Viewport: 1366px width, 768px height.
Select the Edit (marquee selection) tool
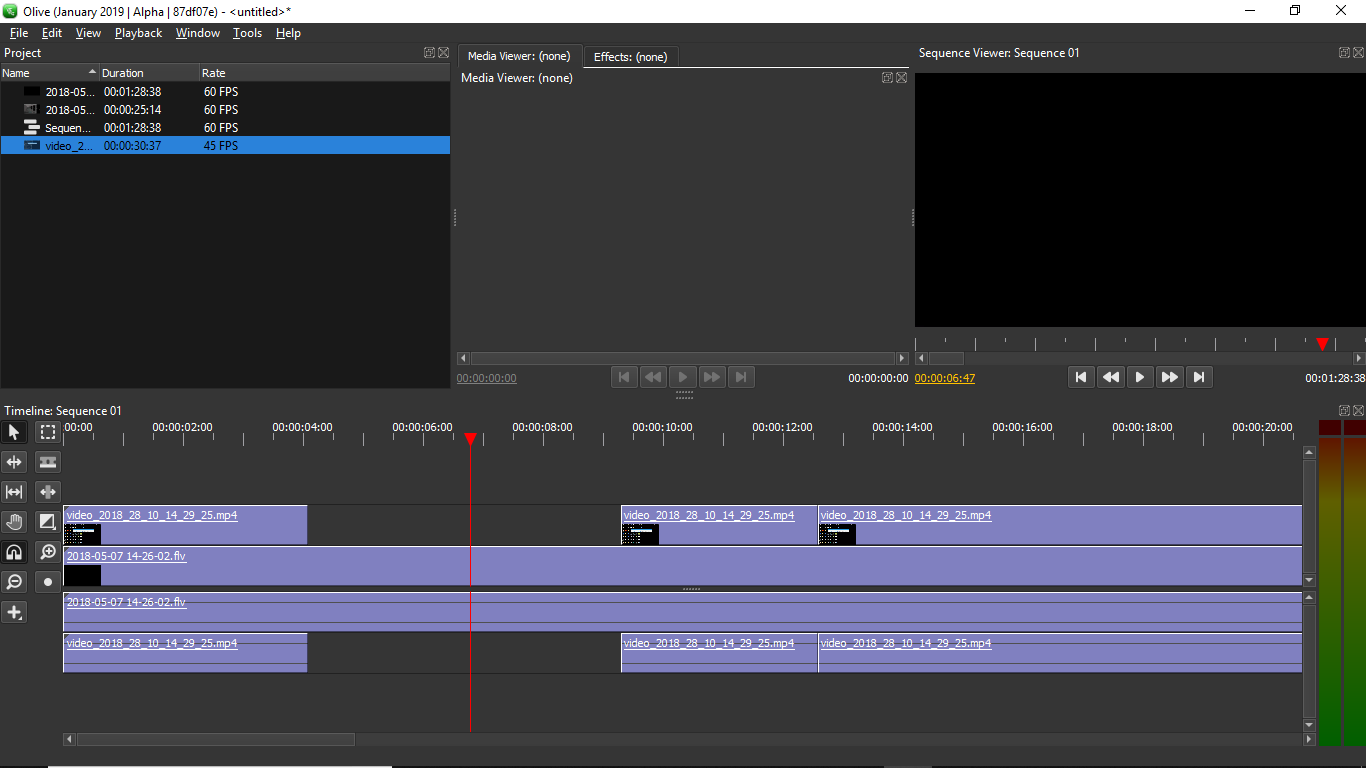point(48,432)
